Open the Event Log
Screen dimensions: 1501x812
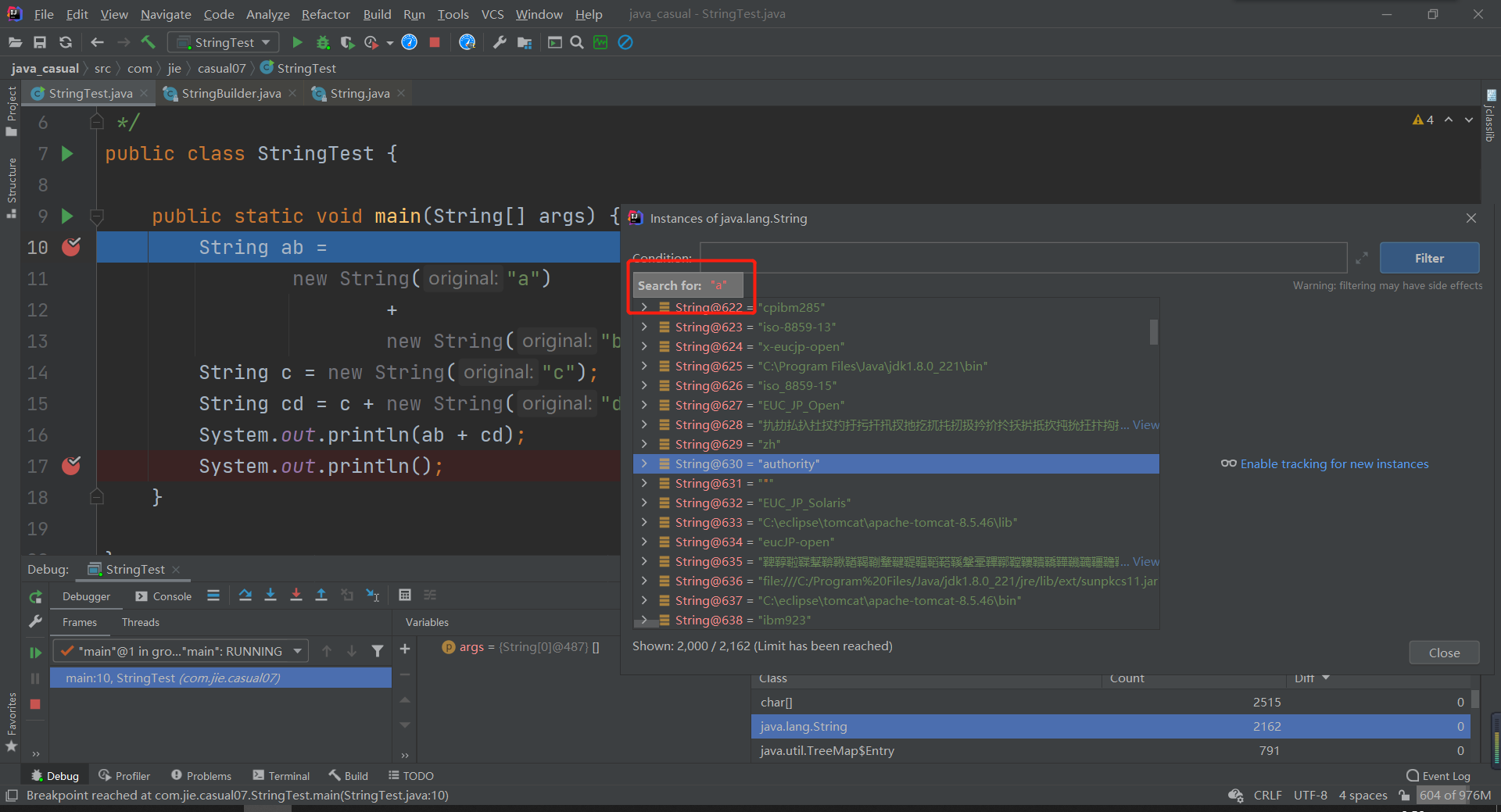(1438, 775)
